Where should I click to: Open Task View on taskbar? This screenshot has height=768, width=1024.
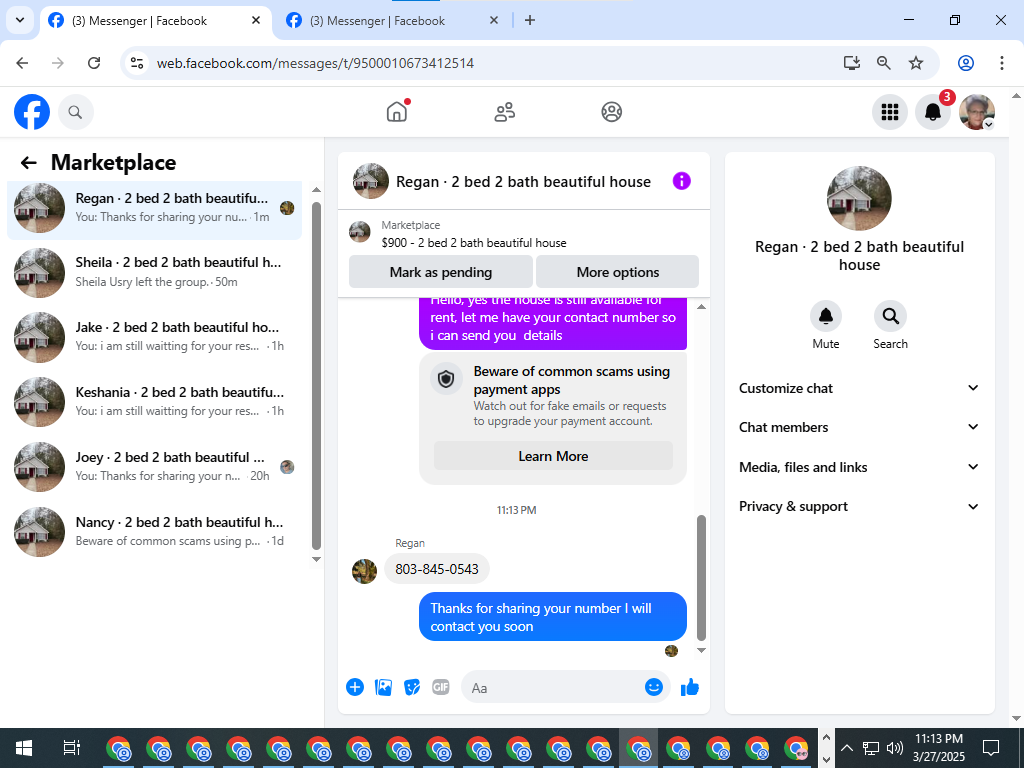71,748
